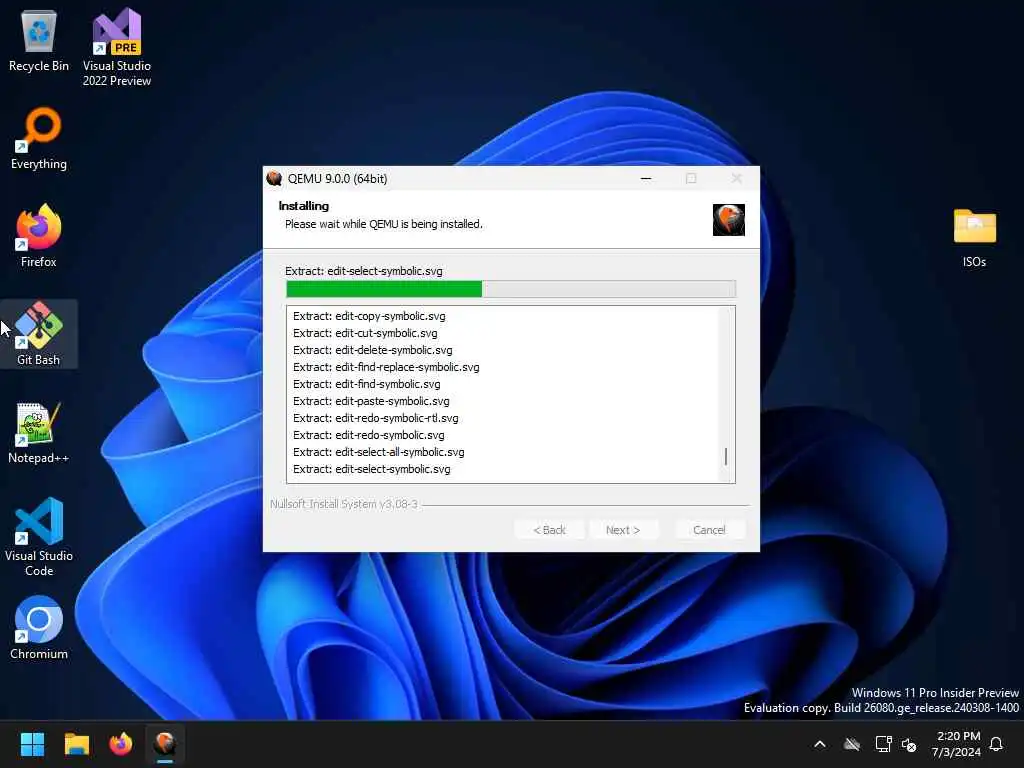The height and width of the screenshot is (768, 1024).
Task: Select 'Extract: edit-select-all-symbolic.svg' log line
Action: coord(379,452)
